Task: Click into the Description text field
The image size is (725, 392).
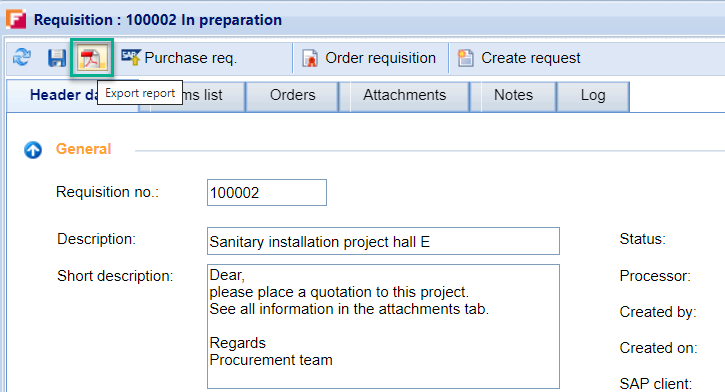Action: (x=383, y=241)
